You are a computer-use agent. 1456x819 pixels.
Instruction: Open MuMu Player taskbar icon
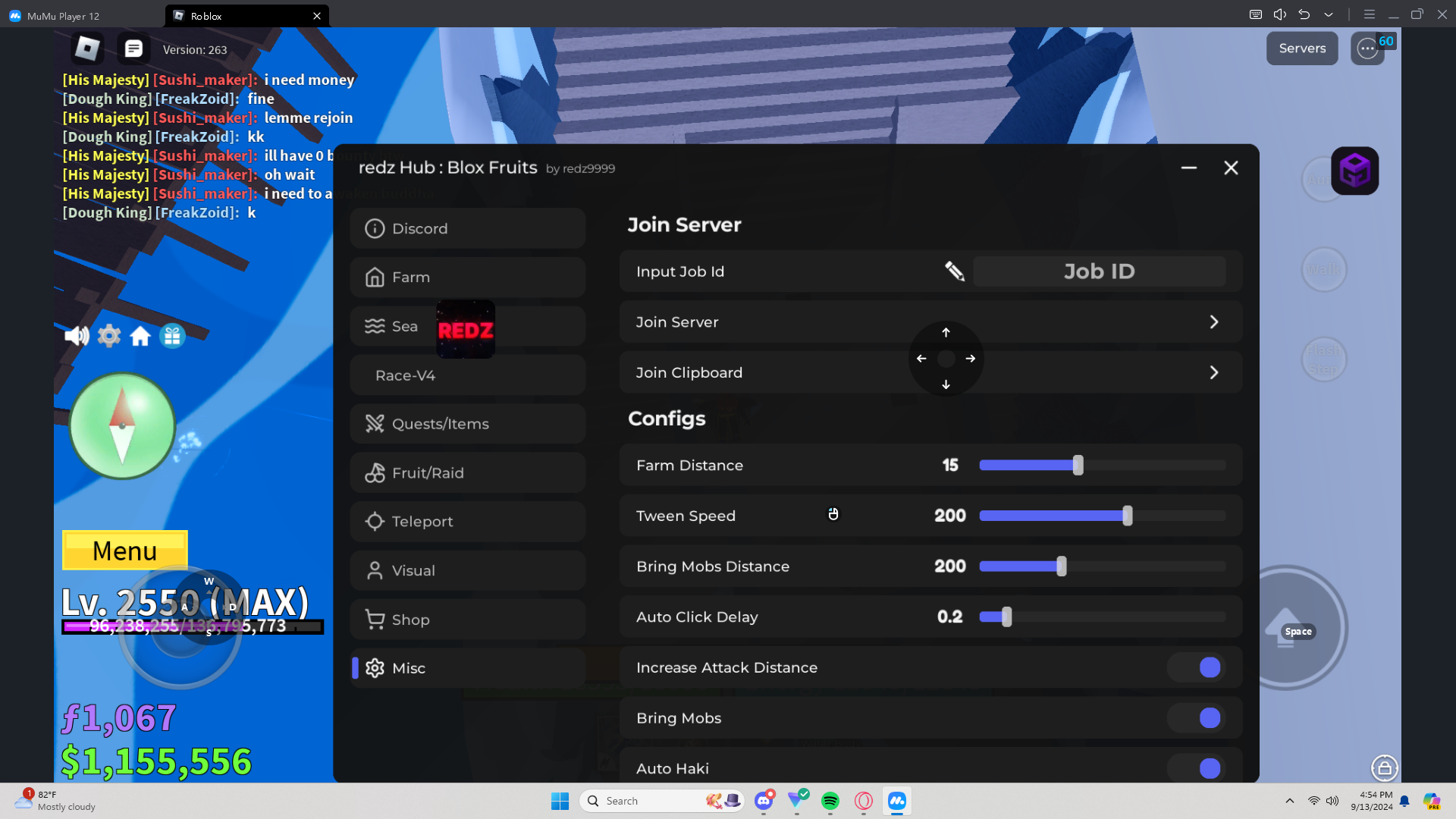pos(897,801)
